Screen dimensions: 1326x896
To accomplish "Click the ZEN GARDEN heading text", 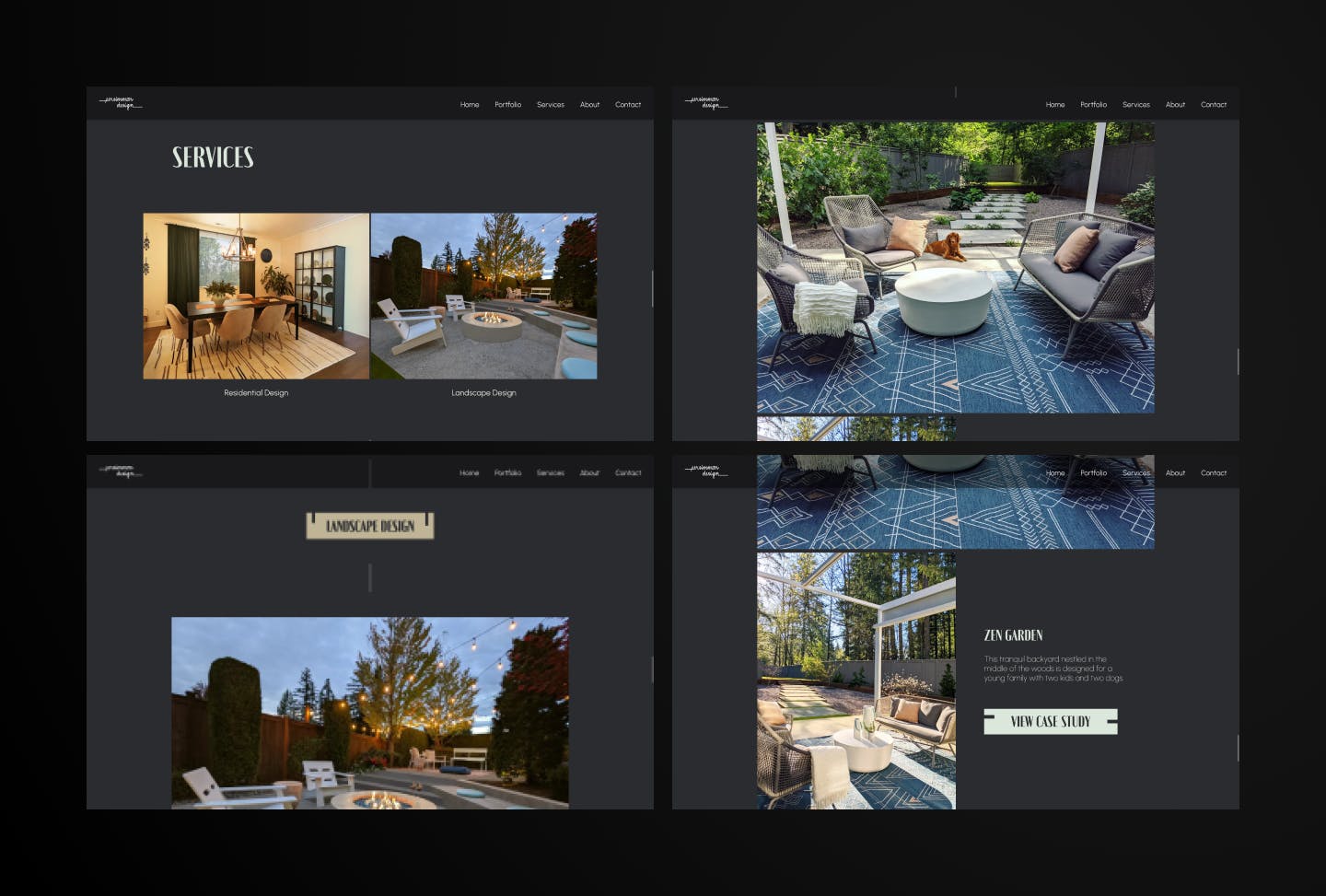I will [x=1013, y=634].
